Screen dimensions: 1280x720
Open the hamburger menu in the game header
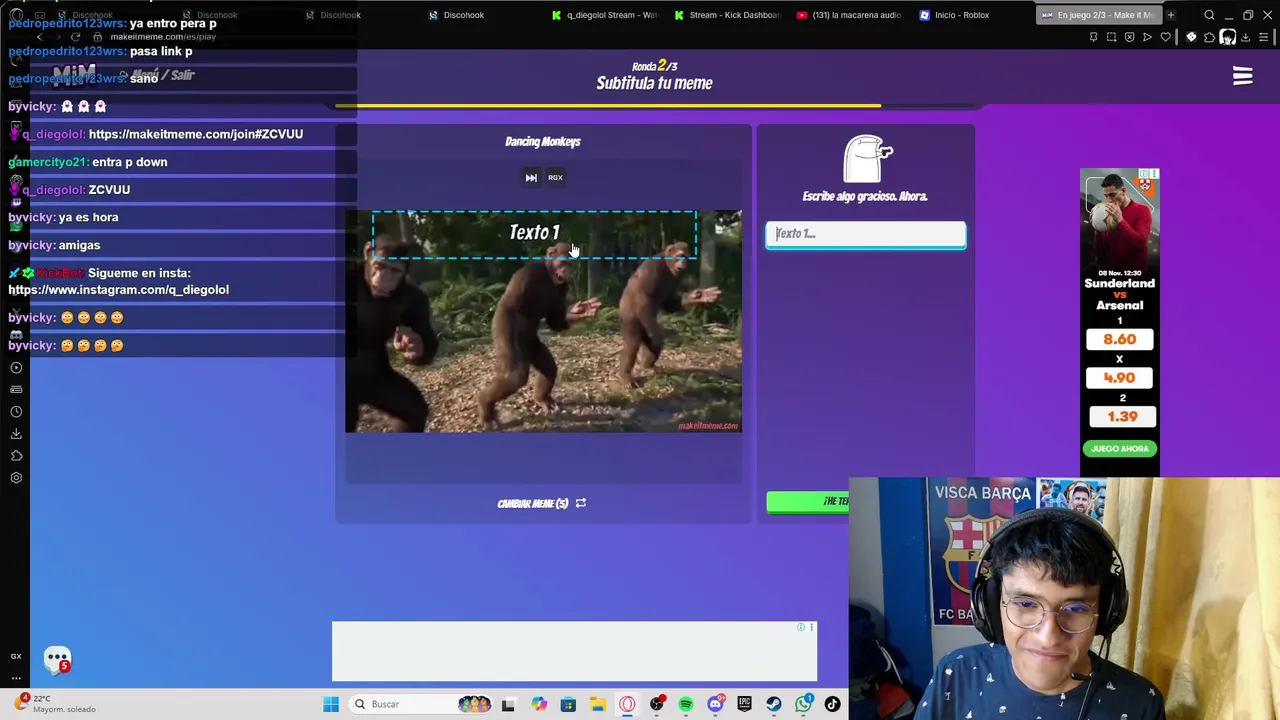pos(1243,77)
